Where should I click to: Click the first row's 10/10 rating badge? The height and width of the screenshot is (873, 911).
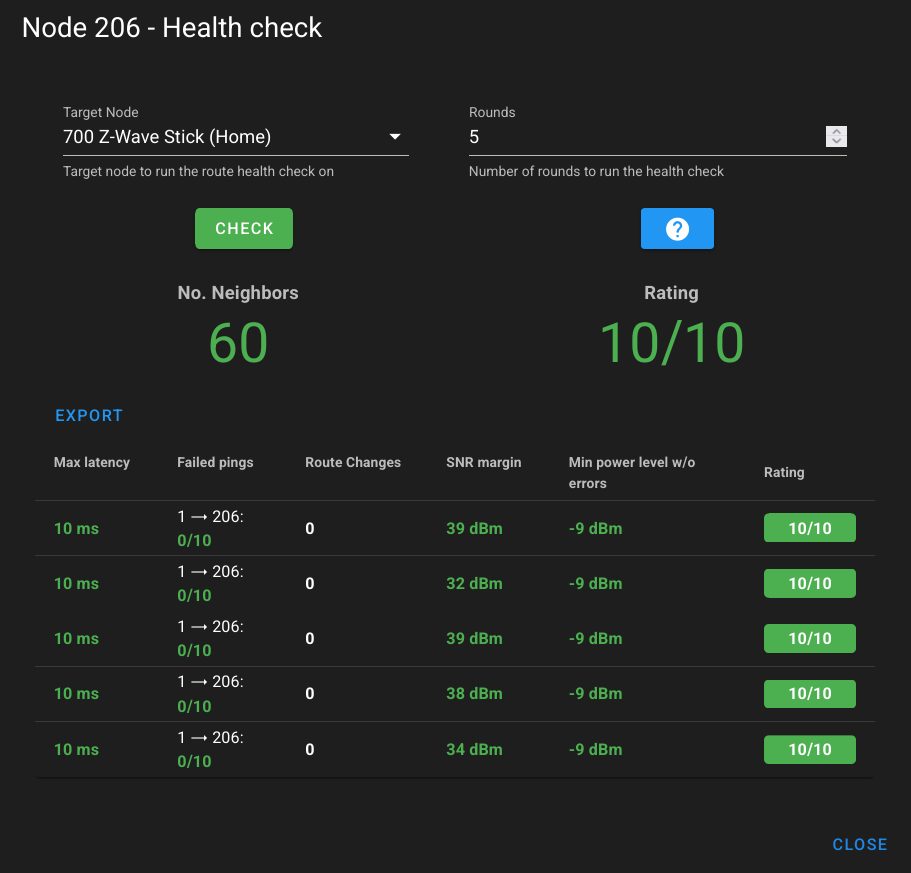pyautogui.click(x=809, y=527)
